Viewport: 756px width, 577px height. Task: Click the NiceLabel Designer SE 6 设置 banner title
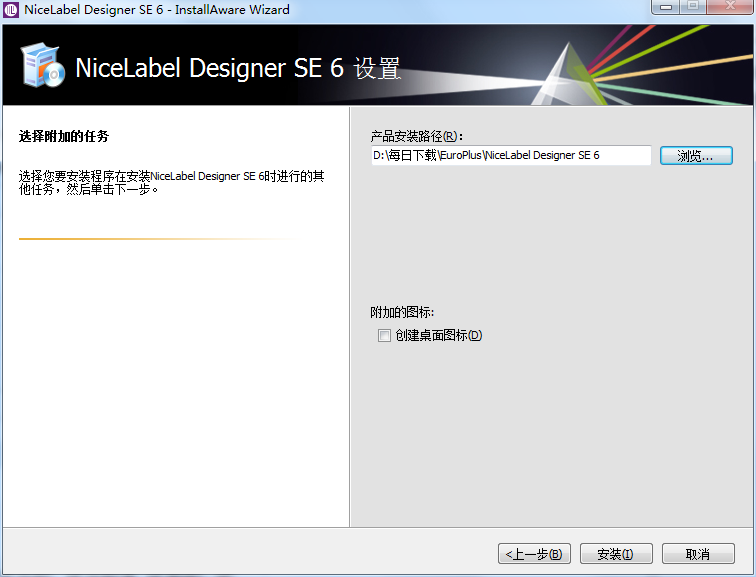tap(238, 68)
